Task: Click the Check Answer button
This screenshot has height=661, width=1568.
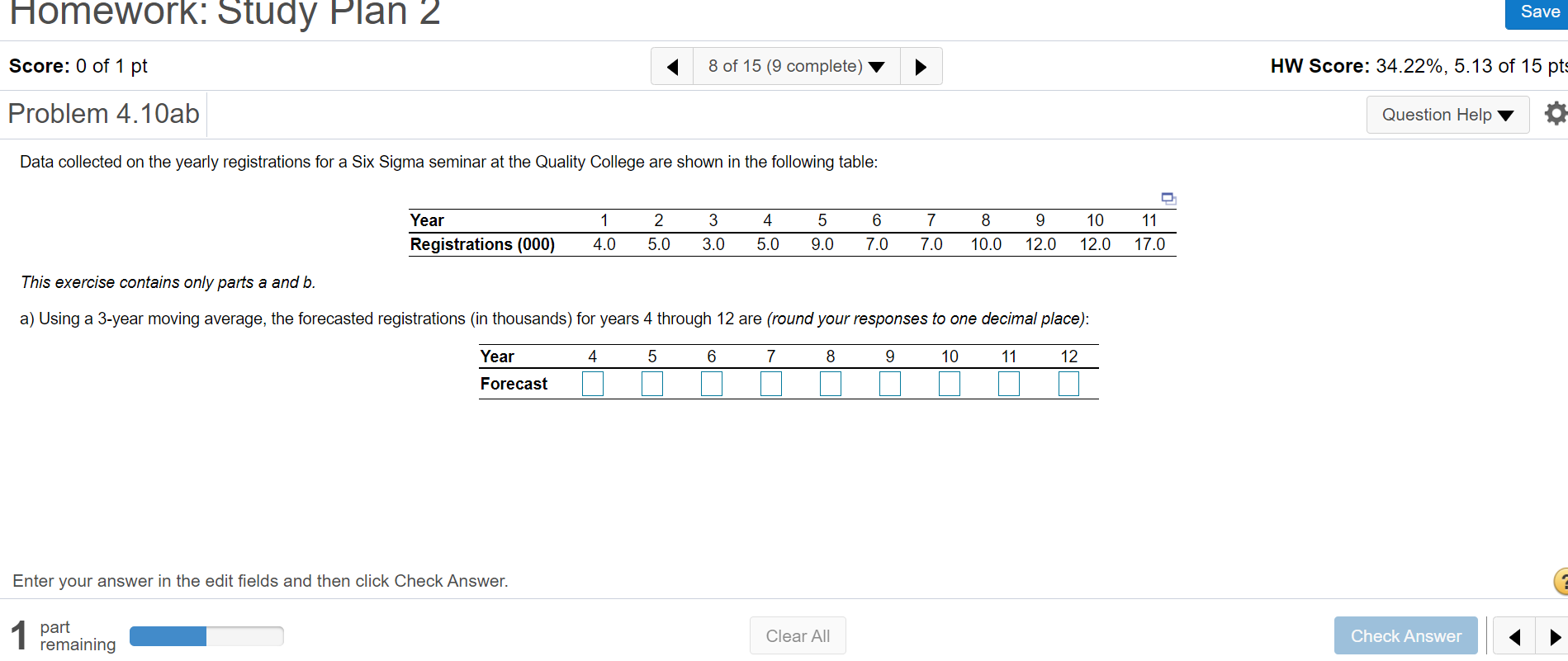Action: pos(1405,635)
